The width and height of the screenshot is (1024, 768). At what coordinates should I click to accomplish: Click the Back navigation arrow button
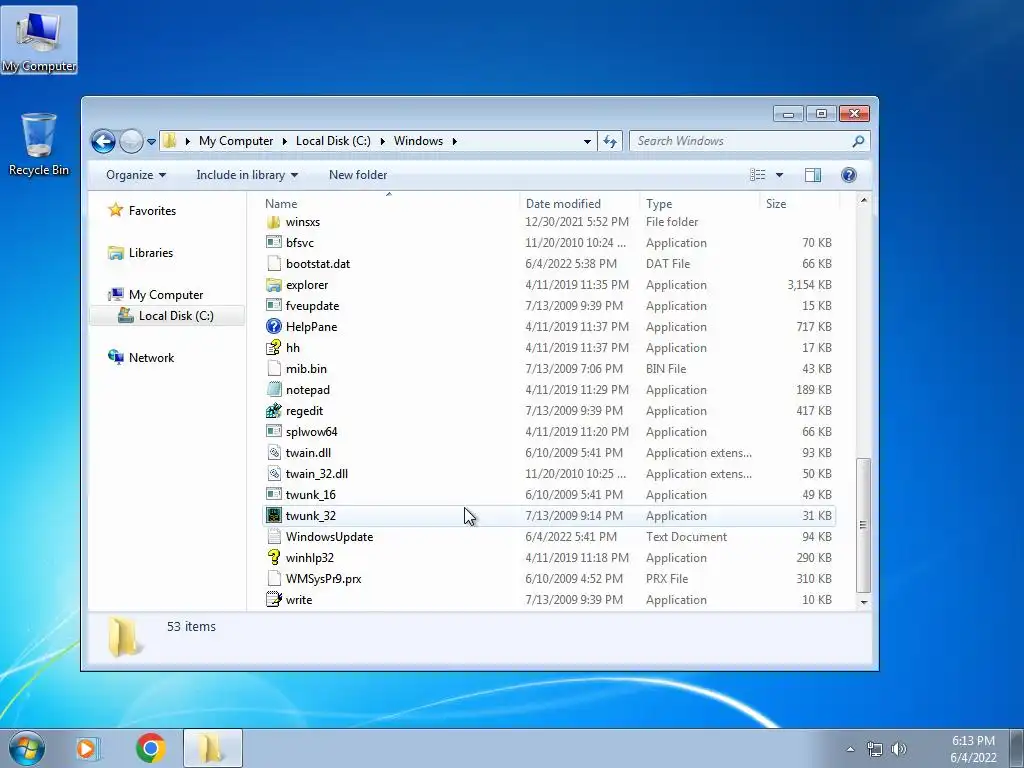click(x=103, y=141)
